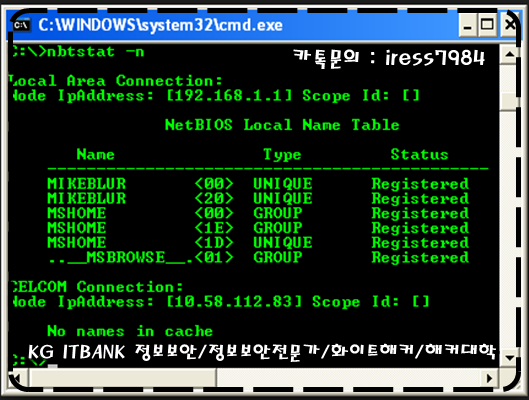Viewport: 529px width, 400px height.
Task: Click the horizontal scrollbar left arrow
Action: click(x=18, y=378)
